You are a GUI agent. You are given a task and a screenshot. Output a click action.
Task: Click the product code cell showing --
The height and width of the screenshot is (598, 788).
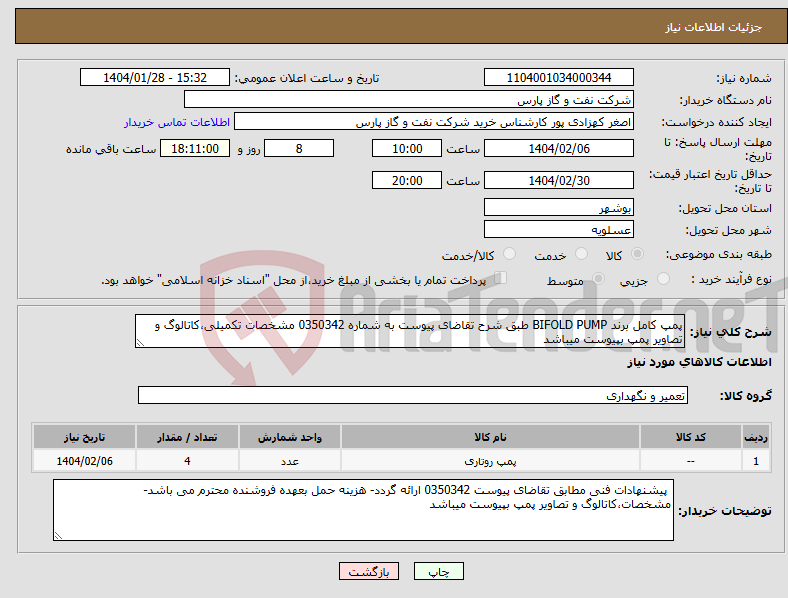pyautogui.click(x=691, y=461)
